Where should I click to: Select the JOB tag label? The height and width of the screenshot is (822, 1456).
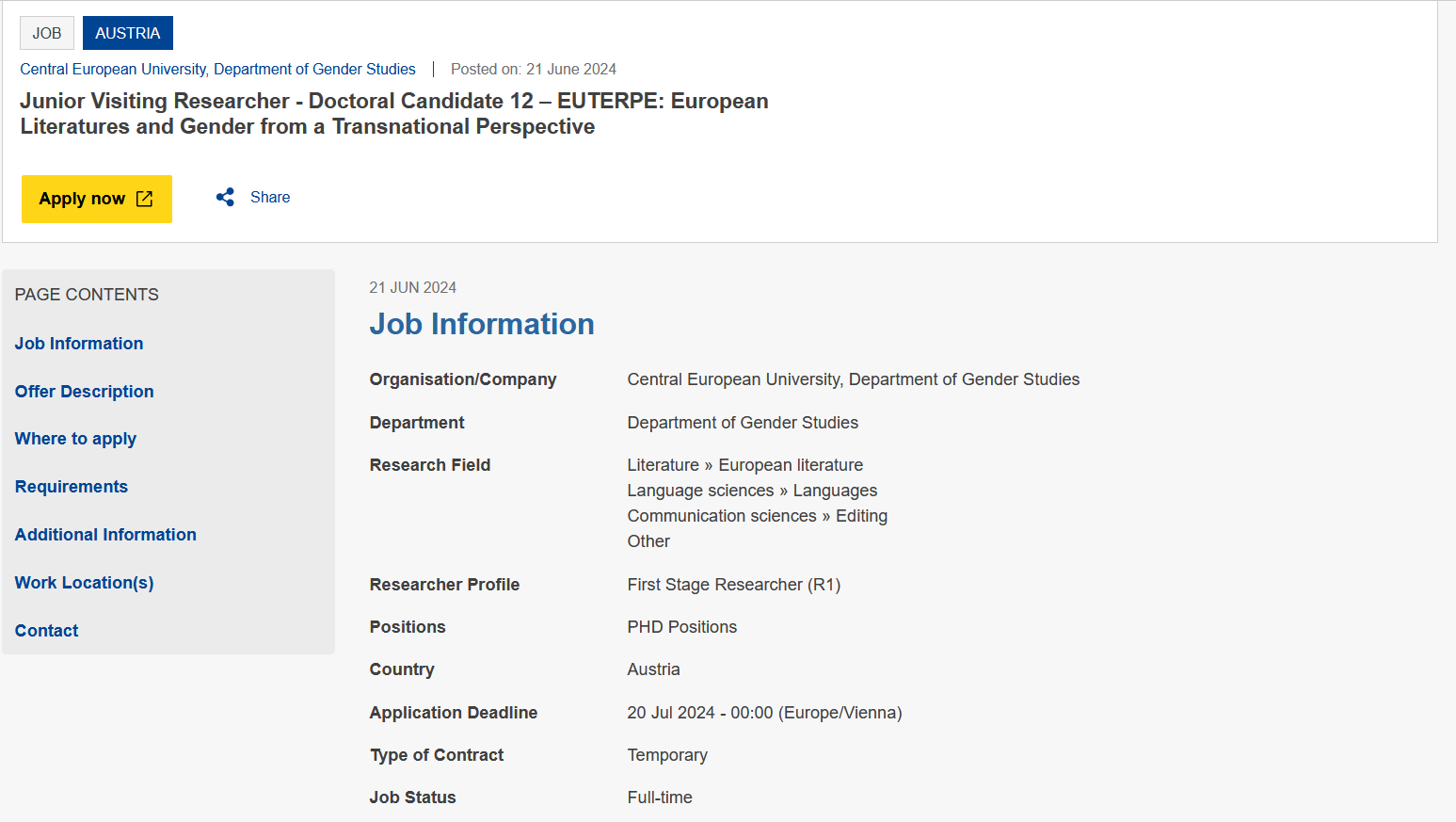(x=47, y=33)
